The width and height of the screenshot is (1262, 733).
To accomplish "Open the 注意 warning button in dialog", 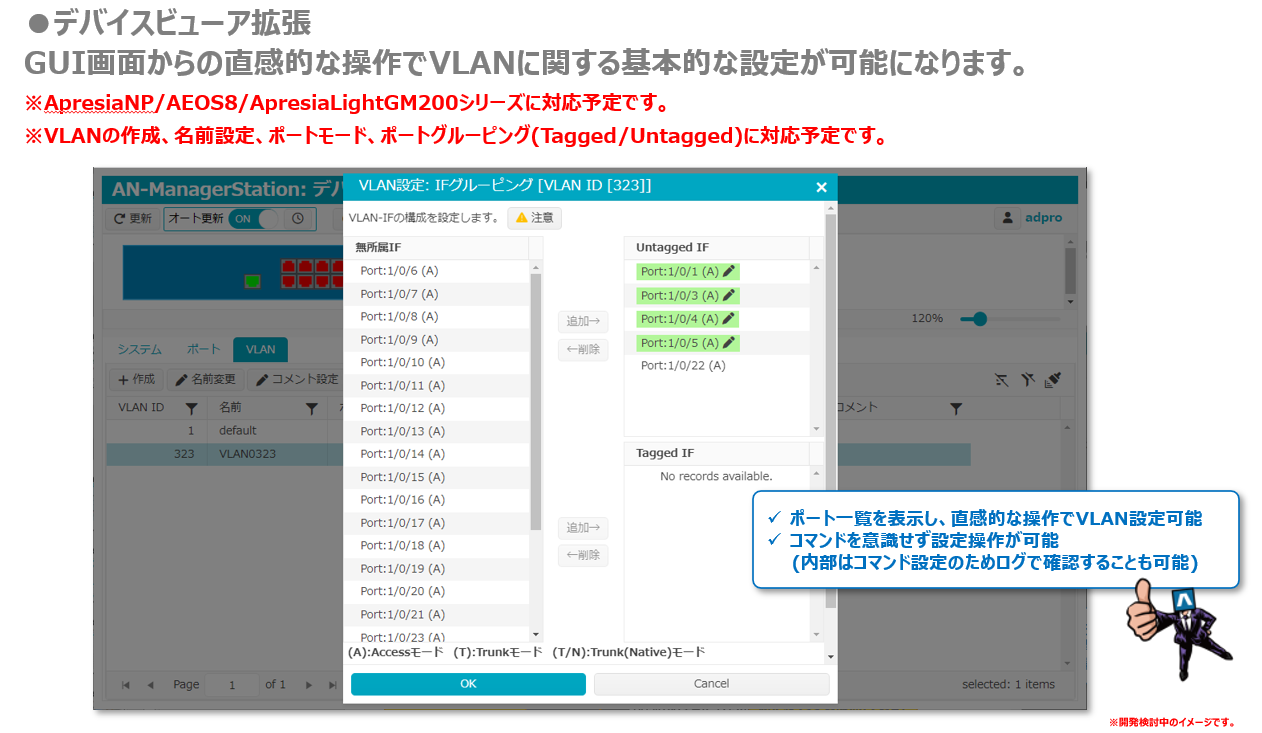I will click(x=535, y=217).
